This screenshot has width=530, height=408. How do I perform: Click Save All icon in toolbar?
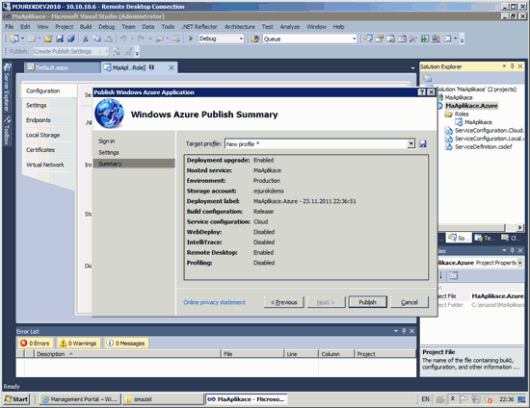click(71, 39)
